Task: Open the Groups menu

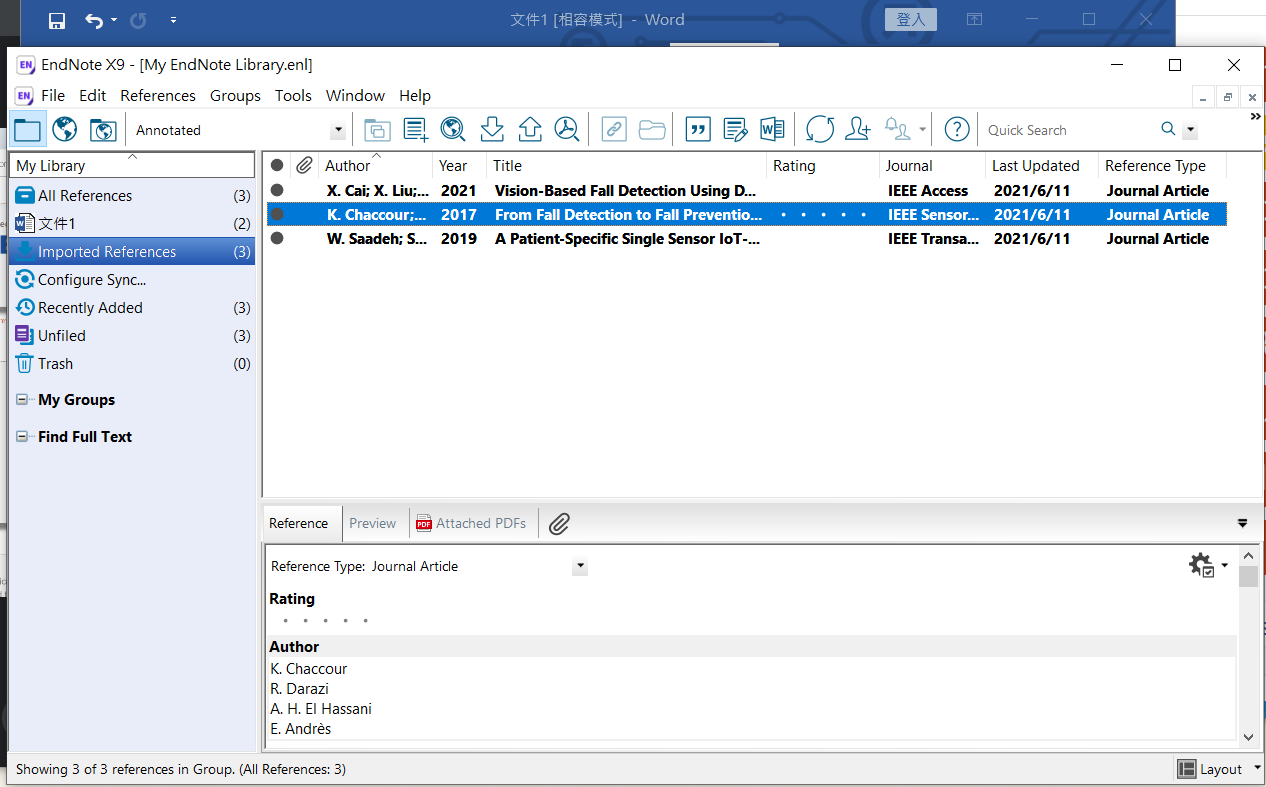Action: [235, 95]
